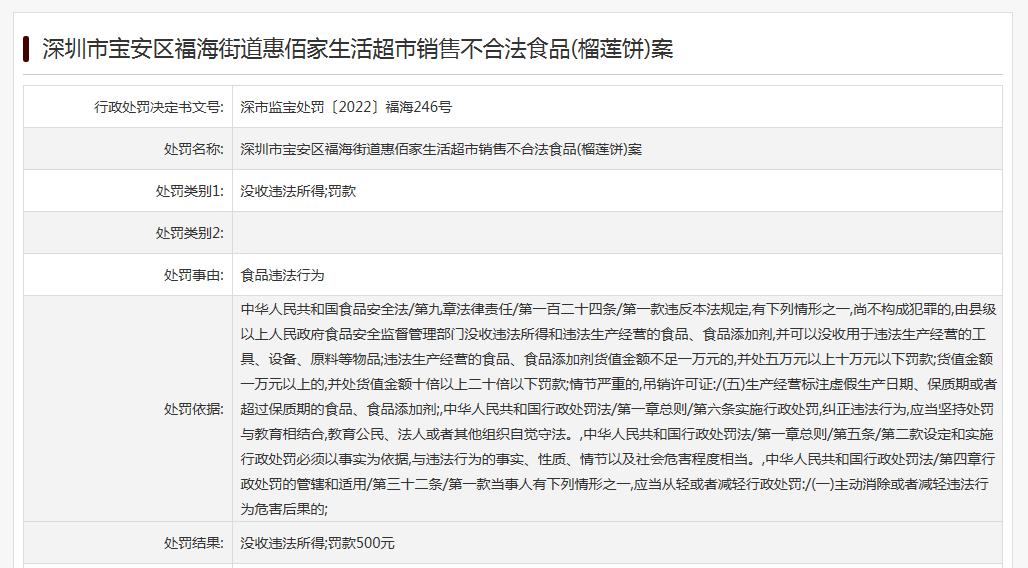
Task: Click the 处罚类别1 value 没收违法所得;罚款
Action: pyautogui.click(x=298, y=191)
